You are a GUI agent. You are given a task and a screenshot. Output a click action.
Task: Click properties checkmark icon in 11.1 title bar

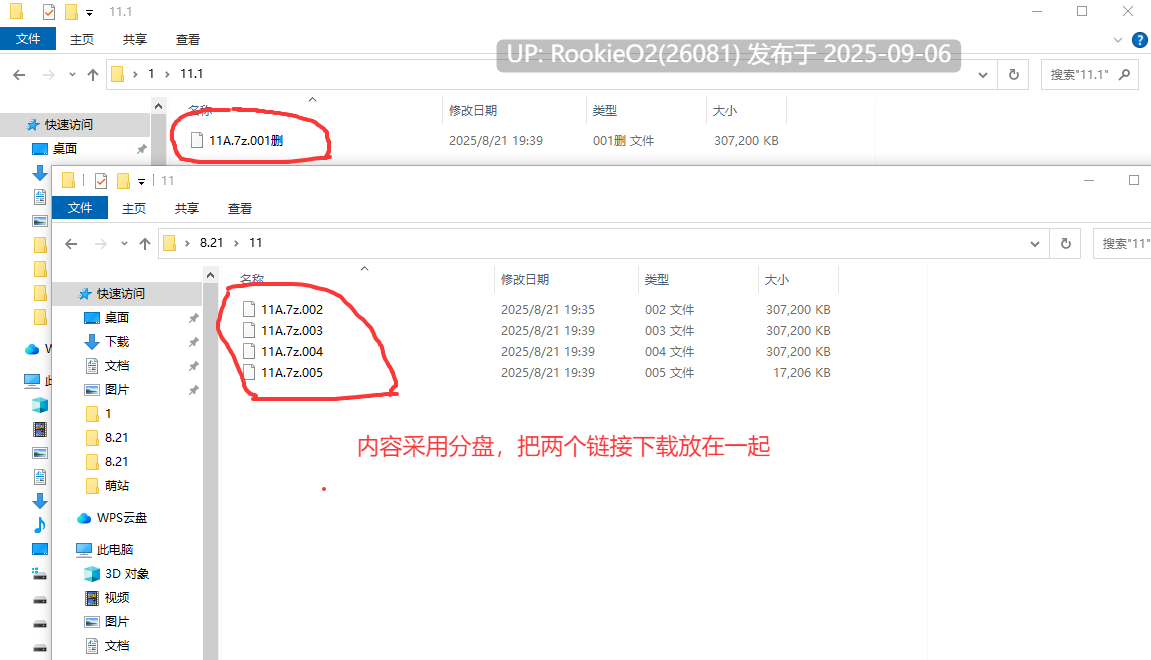[48, 12]
